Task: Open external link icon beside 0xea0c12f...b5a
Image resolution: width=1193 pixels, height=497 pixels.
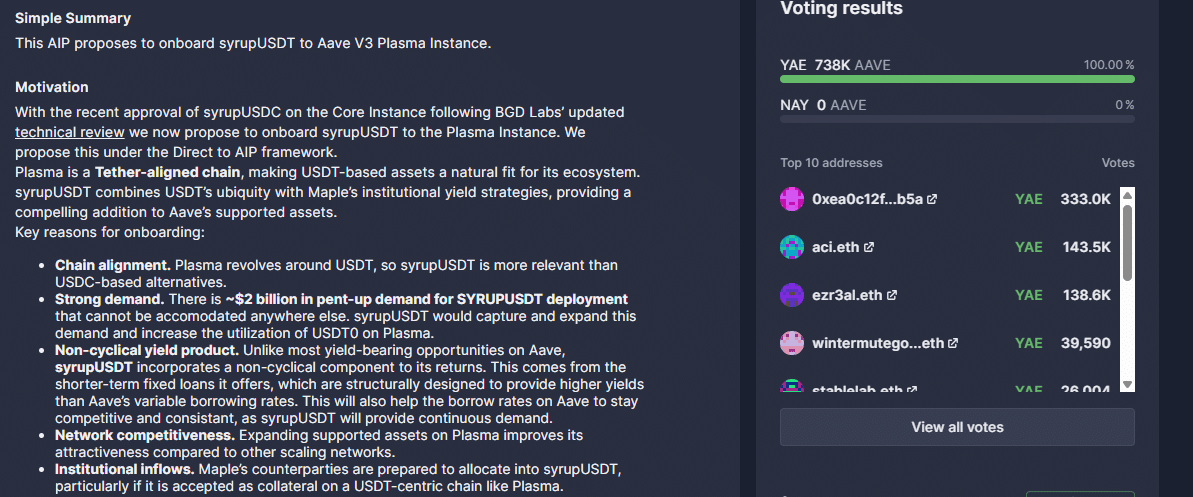Action: (932, 200)
